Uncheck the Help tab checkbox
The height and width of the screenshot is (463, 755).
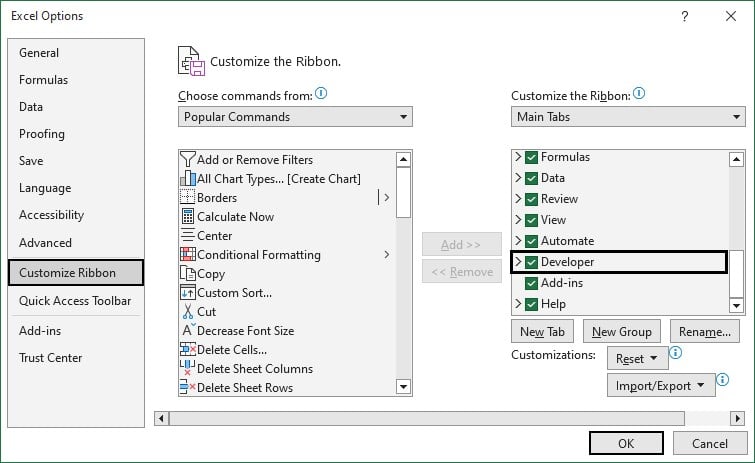(x=531, y=304)
